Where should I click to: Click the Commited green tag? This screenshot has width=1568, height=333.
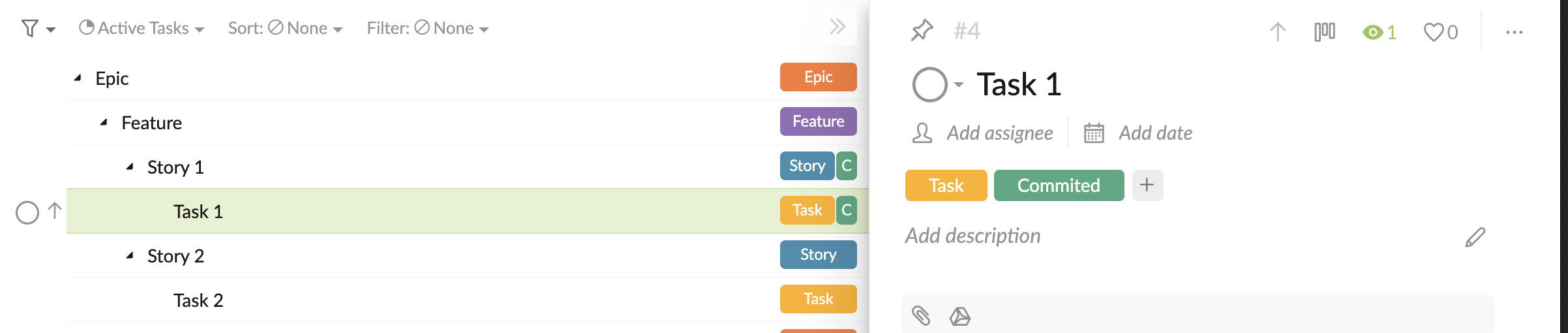pyautogui.click(x=1059, y=185)
